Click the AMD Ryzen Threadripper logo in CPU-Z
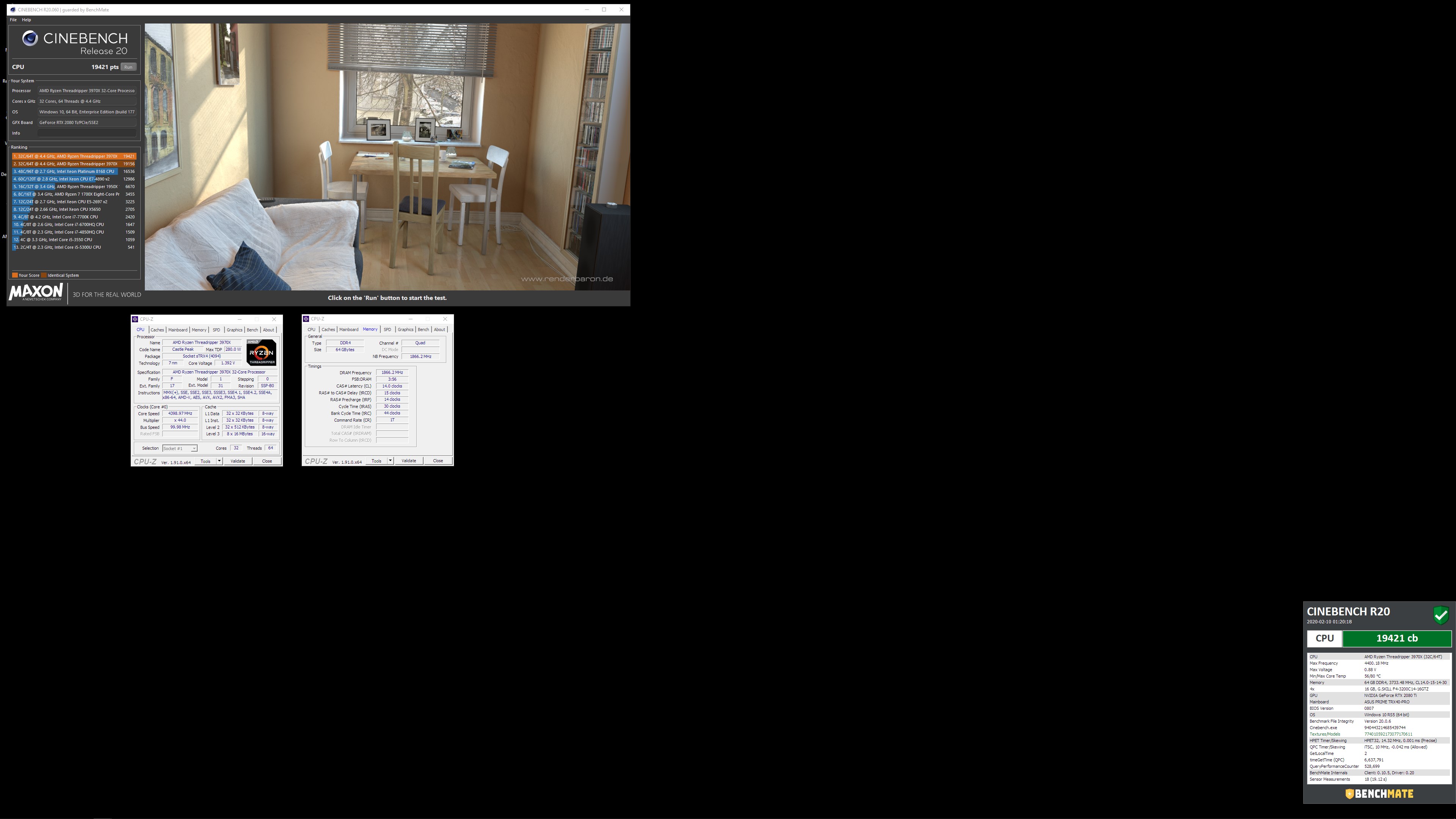This screenshot has width=1456, height=819. coord(261,352)
